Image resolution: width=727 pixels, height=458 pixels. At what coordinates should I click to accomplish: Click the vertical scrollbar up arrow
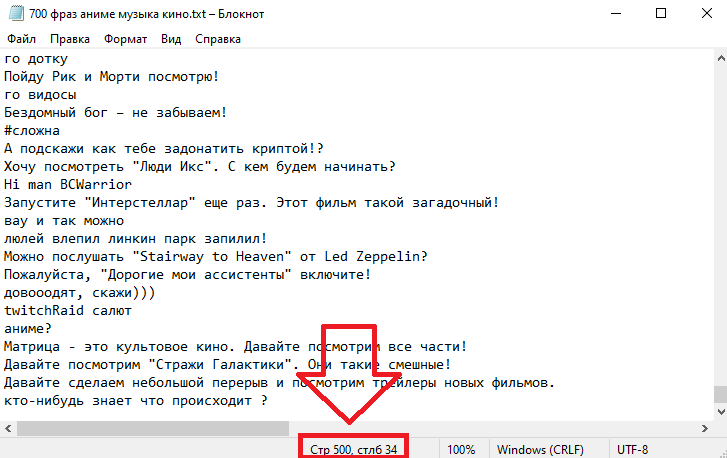pos(721,58)
